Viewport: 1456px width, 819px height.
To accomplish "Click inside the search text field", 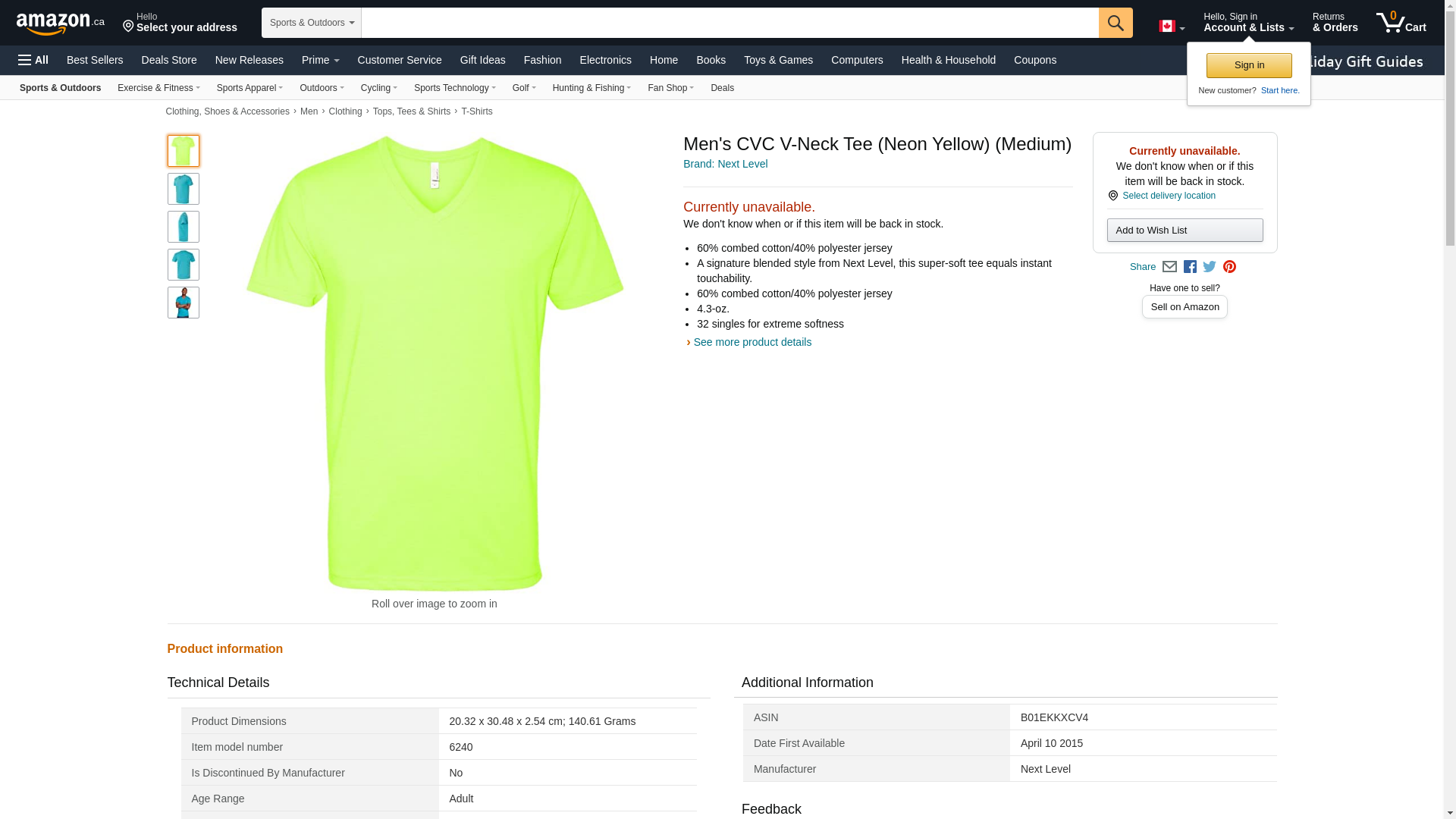I will click(729, 23).
